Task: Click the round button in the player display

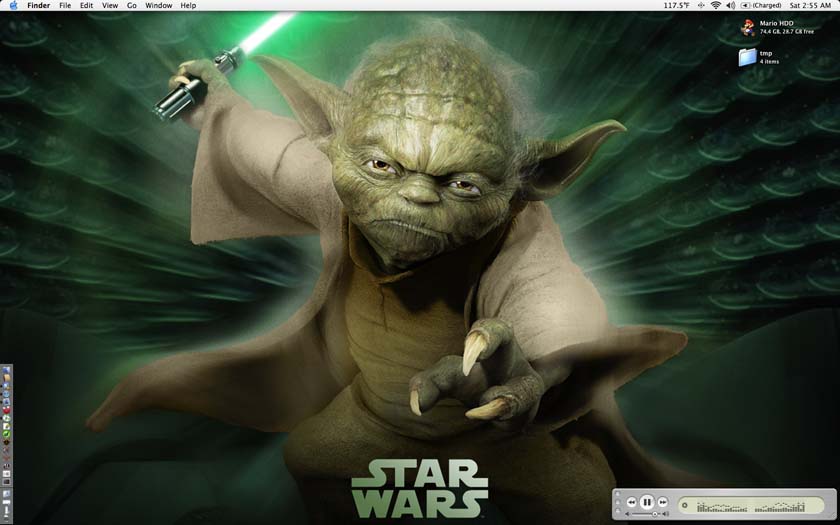Action: [685, 505]
